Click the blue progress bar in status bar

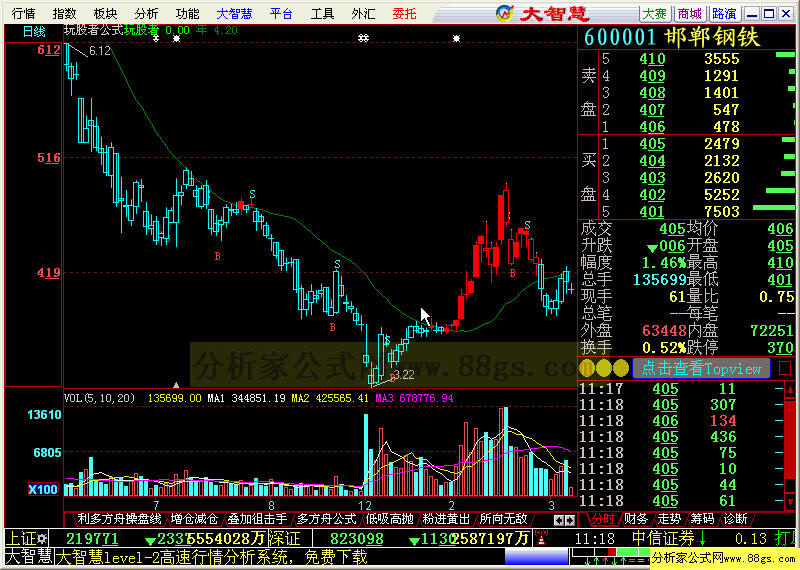(x=536, y=557)
